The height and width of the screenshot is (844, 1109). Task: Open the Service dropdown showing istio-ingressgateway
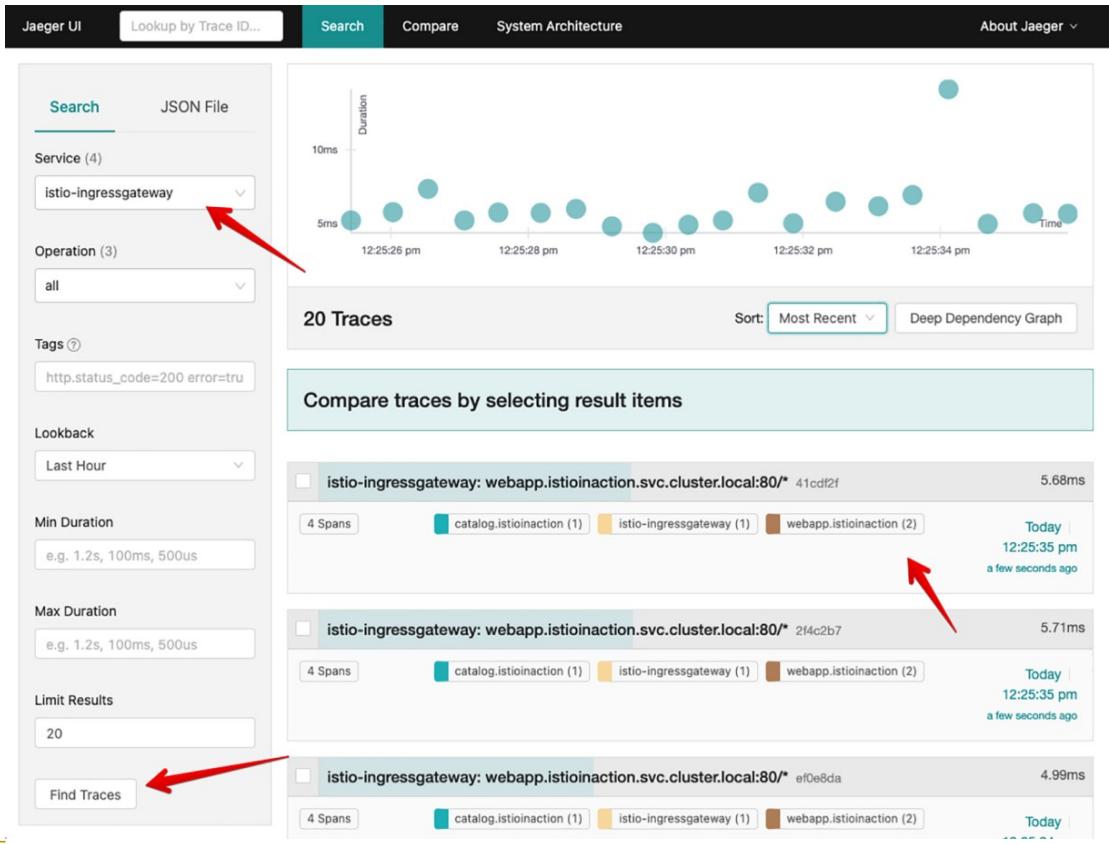144,193
